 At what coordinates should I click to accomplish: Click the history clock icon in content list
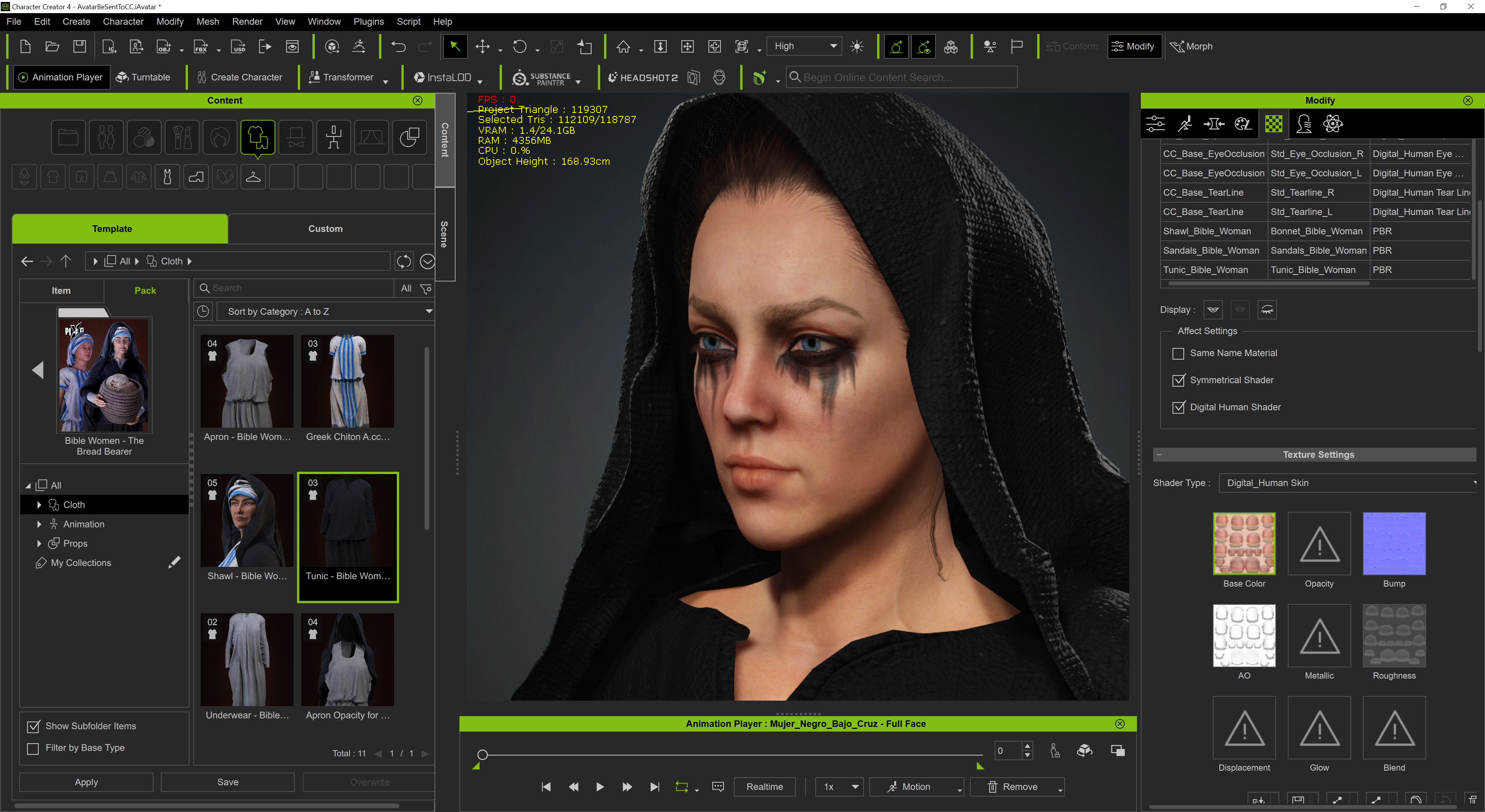(x=203, y=312)
